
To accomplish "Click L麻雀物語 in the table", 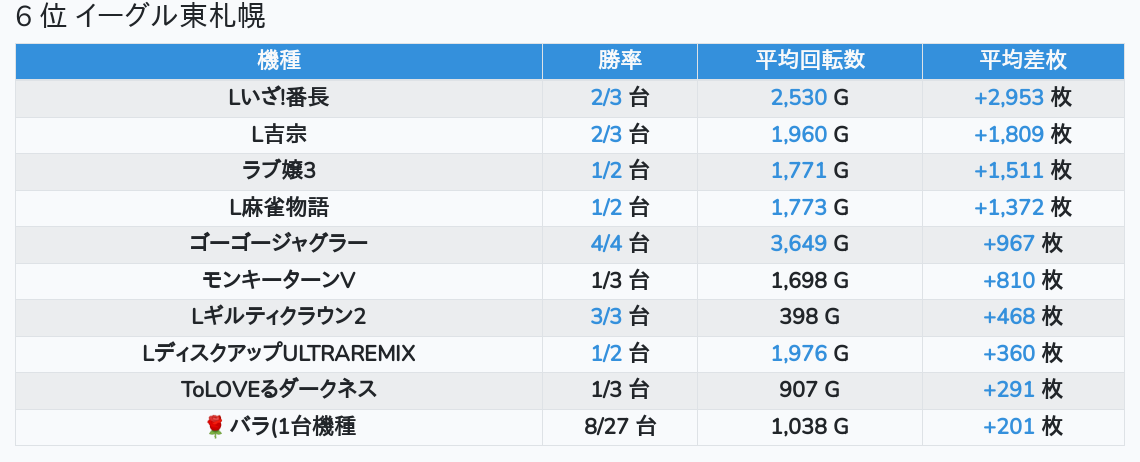I will click(279, 207).
